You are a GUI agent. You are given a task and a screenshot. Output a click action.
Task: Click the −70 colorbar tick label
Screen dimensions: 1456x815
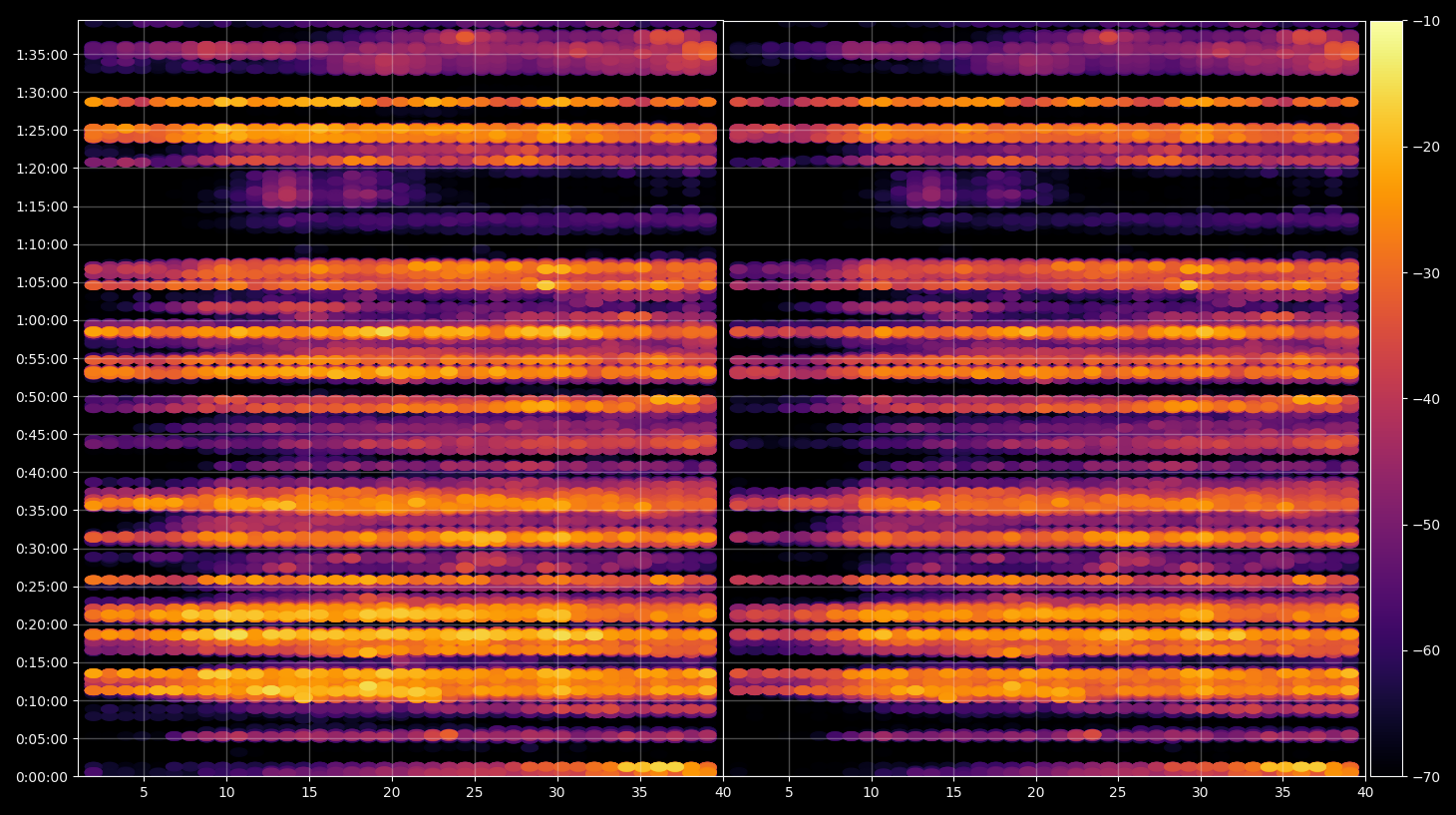pyautogui.click(x=1427, y=776)
